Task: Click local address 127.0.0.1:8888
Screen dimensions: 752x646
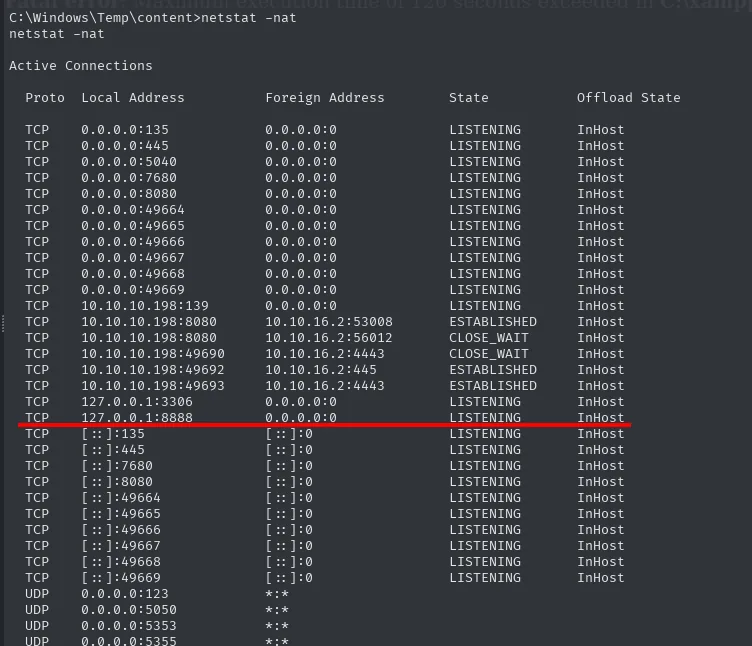Action: (x=137, y=418)
